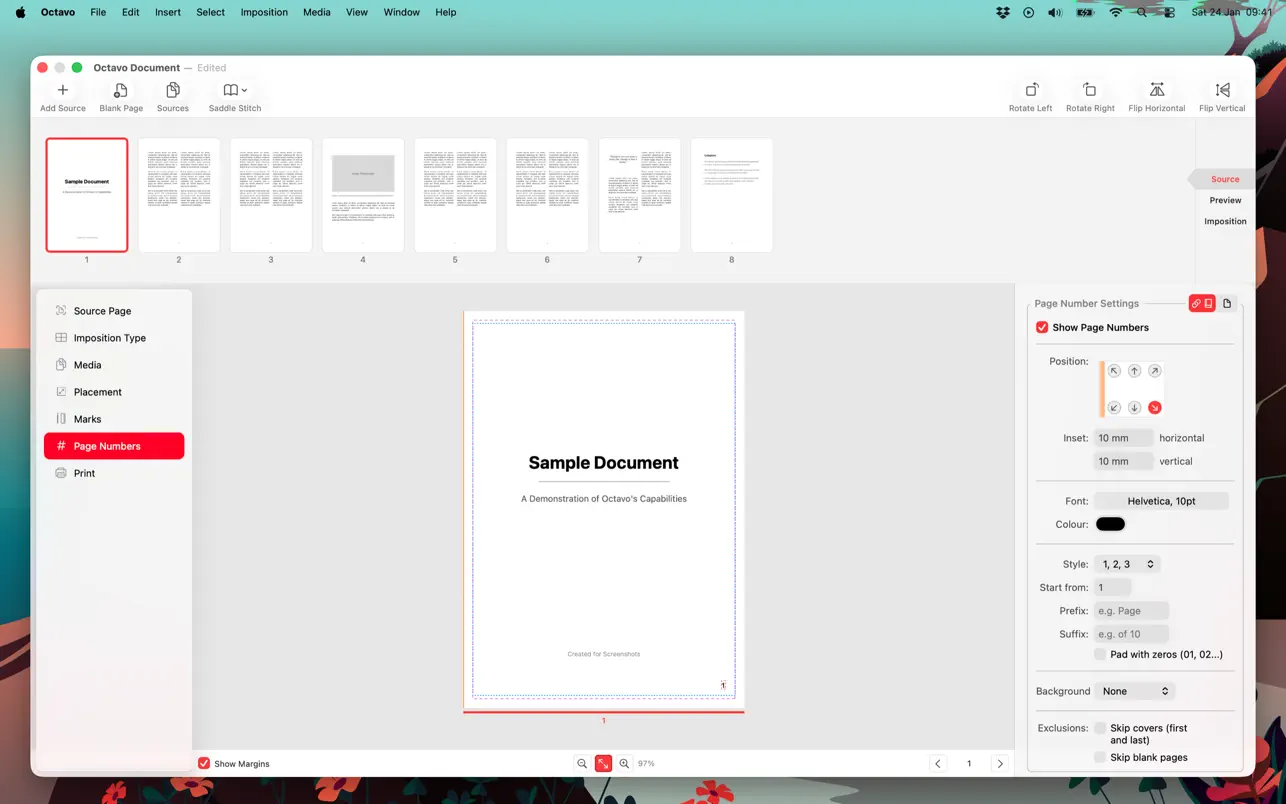This screenshot has width=1286, height=804.
Task: Select Print in the sidebar
Action: 85,473
